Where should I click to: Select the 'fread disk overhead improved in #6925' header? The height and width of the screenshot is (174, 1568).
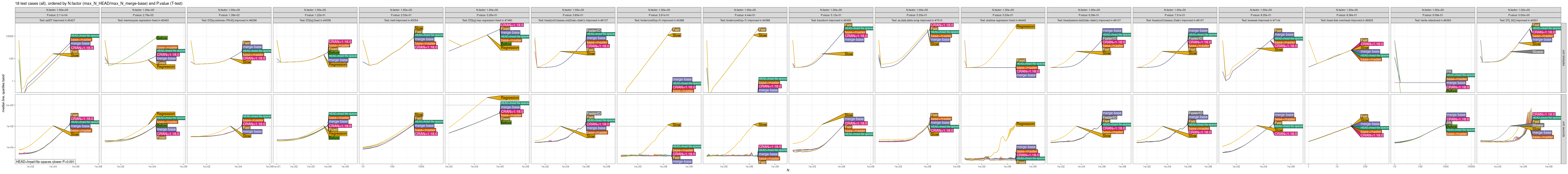click(x=1347, y=20)
